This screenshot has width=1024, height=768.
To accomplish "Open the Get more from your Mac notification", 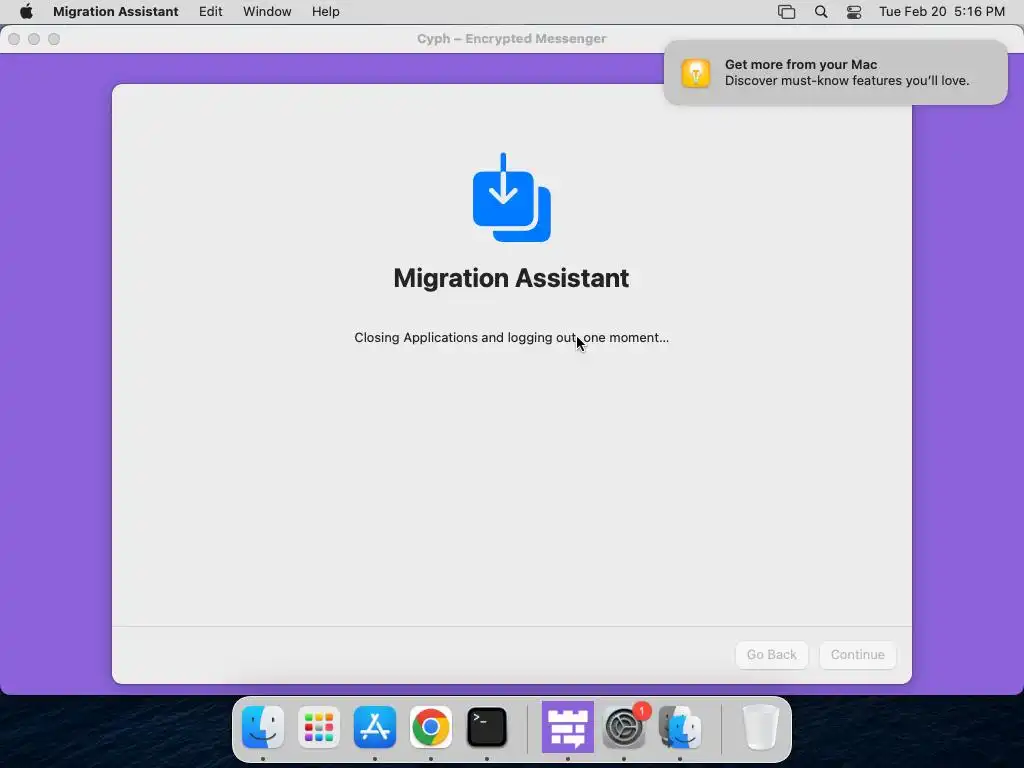I will tap(835, 72).
